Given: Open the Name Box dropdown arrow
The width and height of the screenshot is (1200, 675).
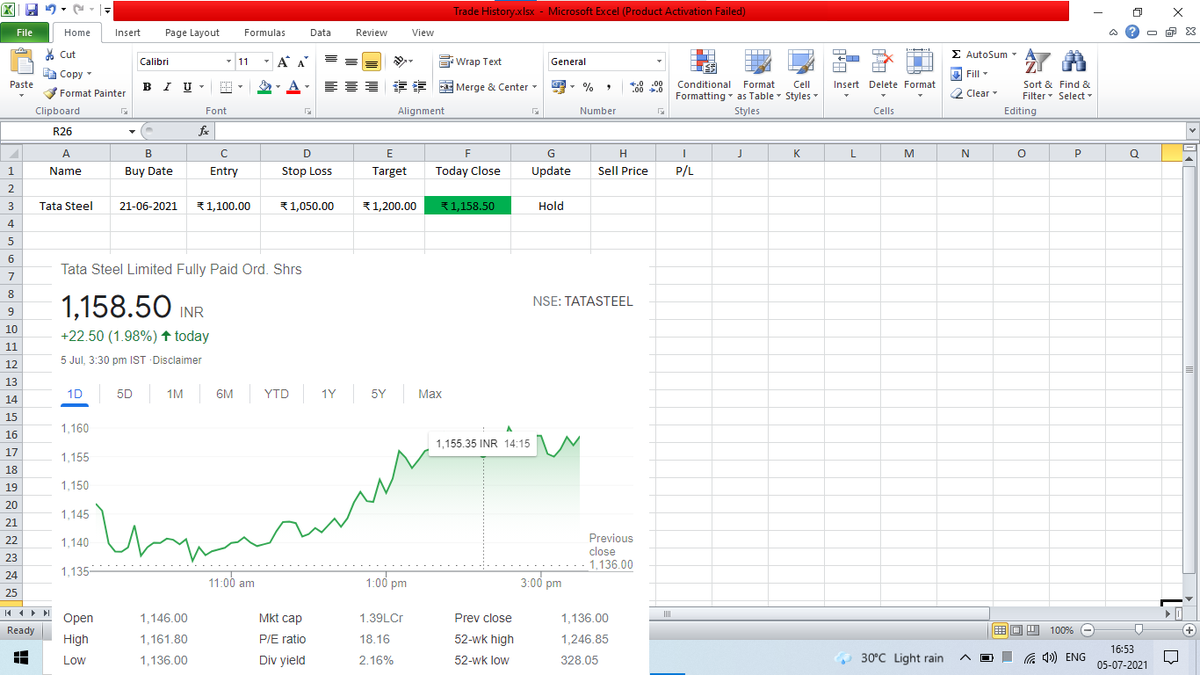Looking at the screenshot, I should click(132, 131).
